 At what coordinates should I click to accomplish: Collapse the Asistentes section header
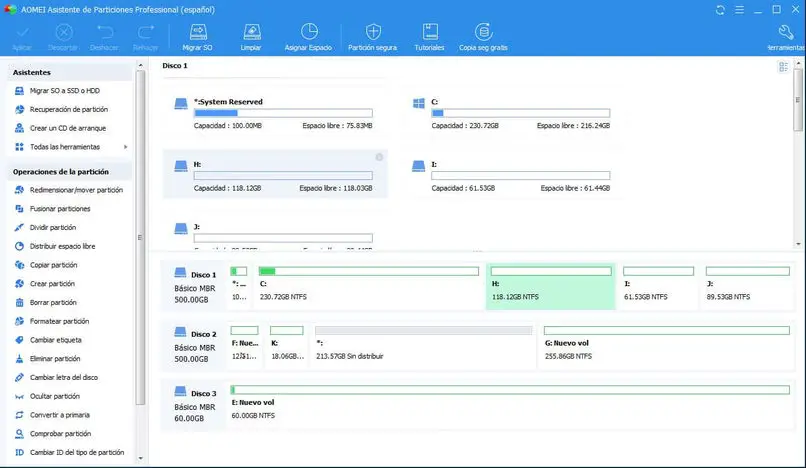coord(69,73)
